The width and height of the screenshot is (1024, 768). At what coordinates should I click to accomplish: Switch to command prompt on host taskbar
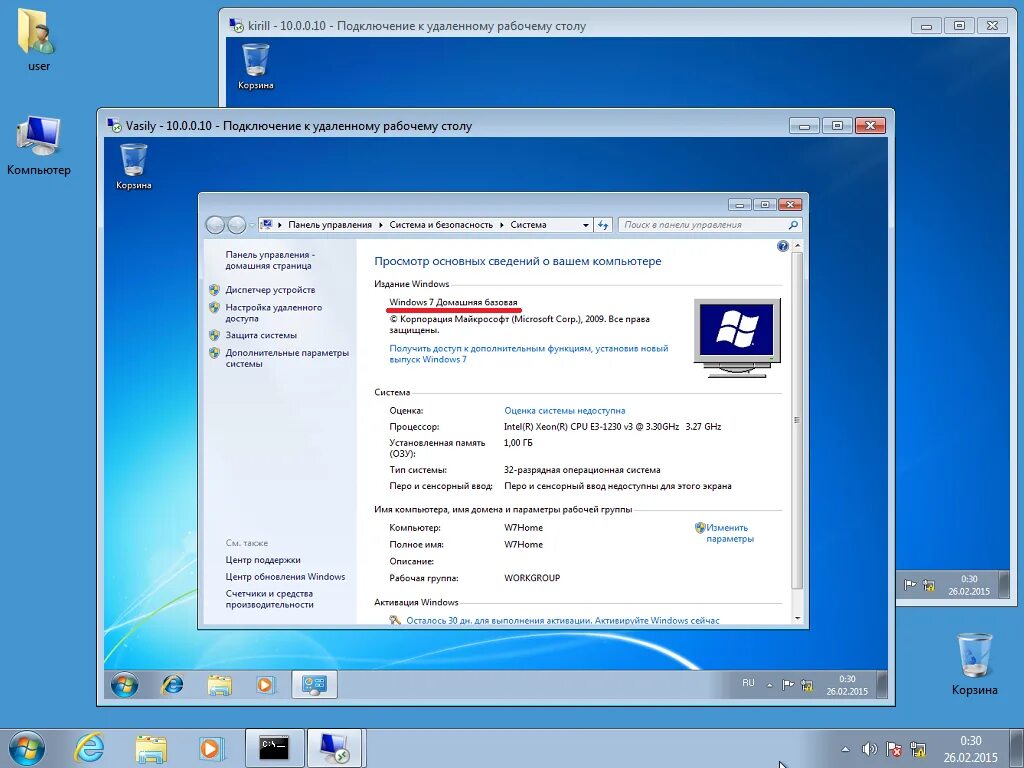(274, 748)
